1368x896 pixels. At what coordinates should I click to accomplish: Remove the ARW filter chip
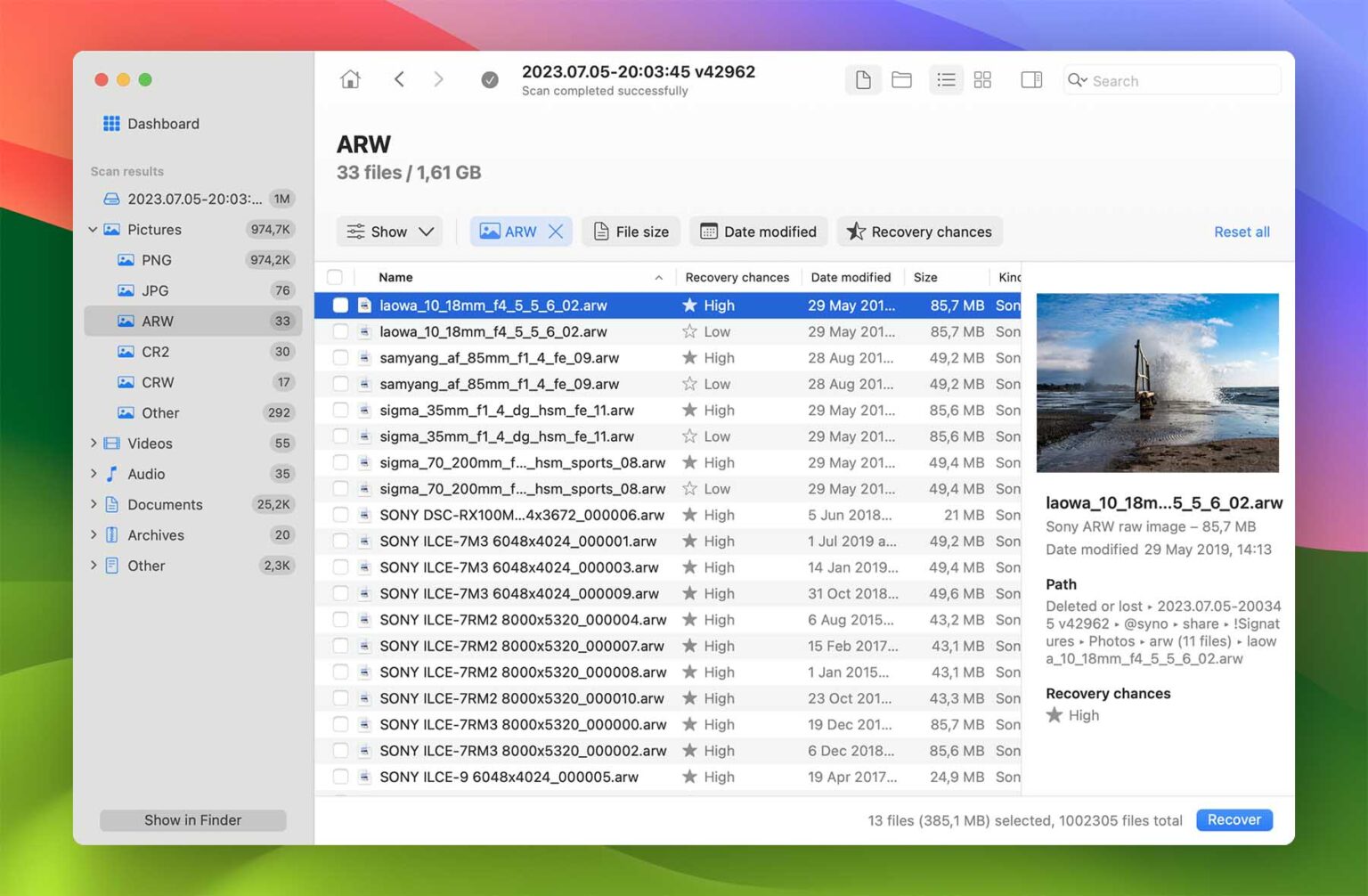point(556,231)
